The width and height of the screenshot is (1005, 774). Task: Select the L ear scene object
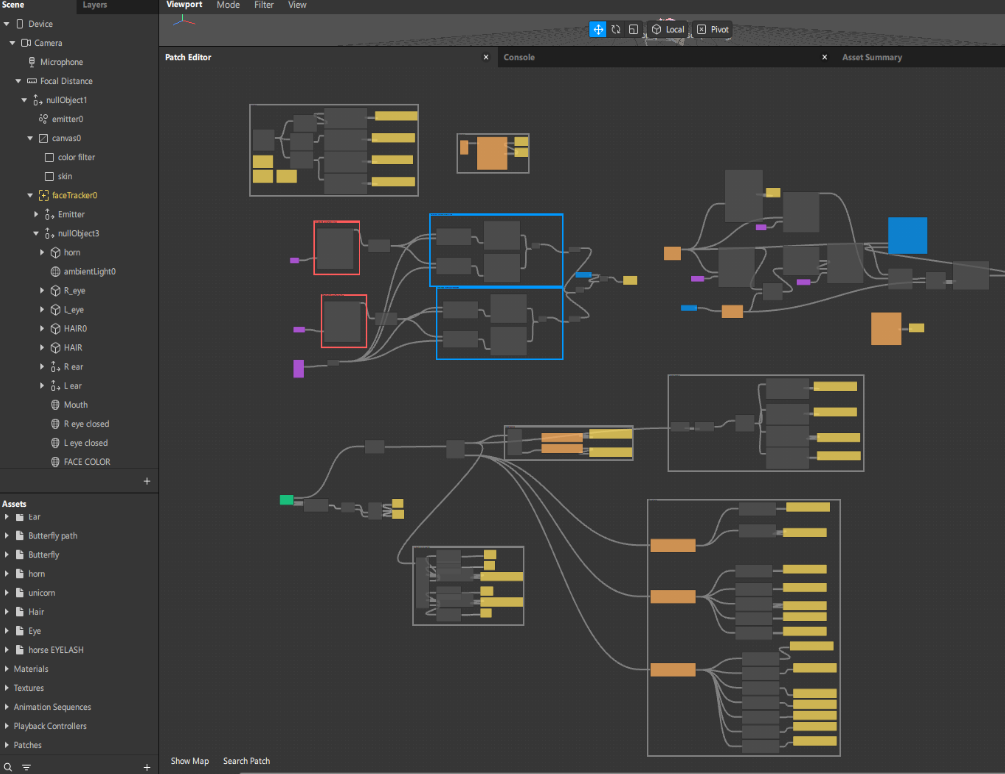pos(72,386)
